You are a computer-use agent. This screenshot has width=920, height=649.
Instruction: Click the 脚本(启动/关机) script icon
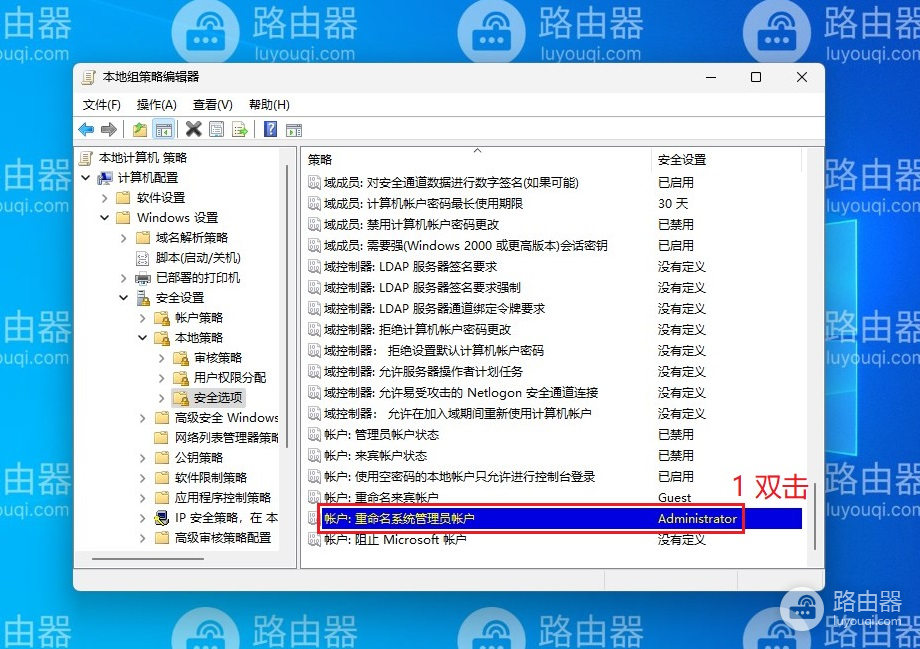pyautogui.click(x=143, y=258)
